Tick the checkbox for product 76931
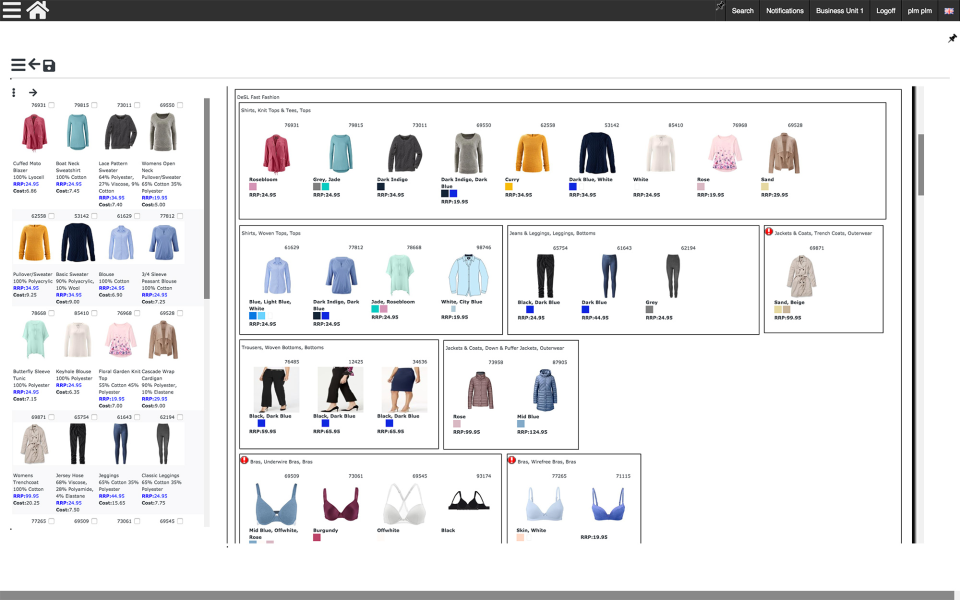 [51, 105]
